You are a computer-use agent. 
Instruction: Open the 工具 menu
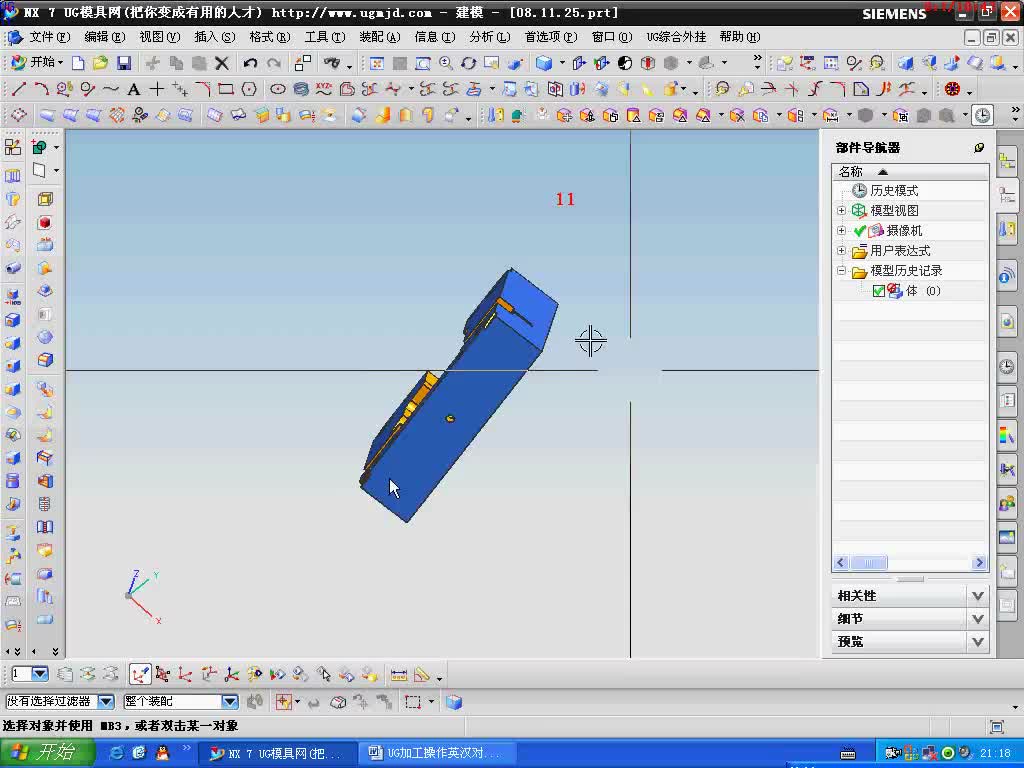point(325,37)
